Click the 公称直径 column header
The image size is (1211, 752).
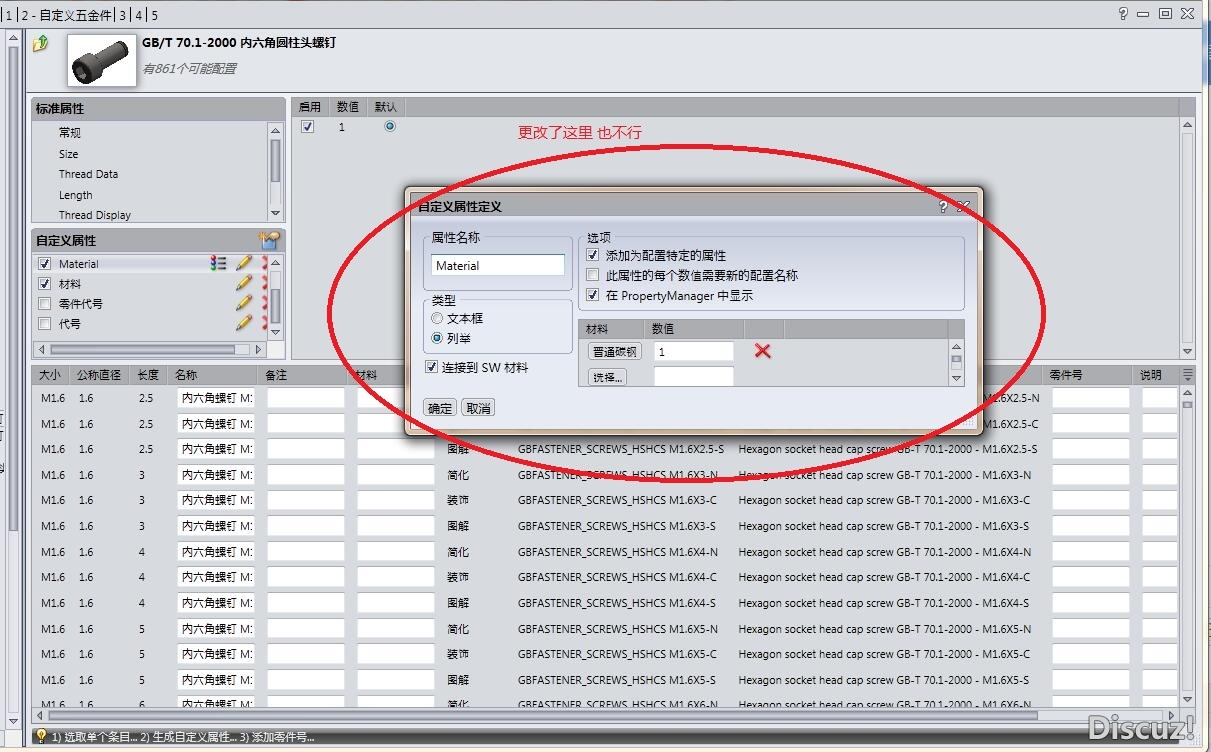point(99,375)
